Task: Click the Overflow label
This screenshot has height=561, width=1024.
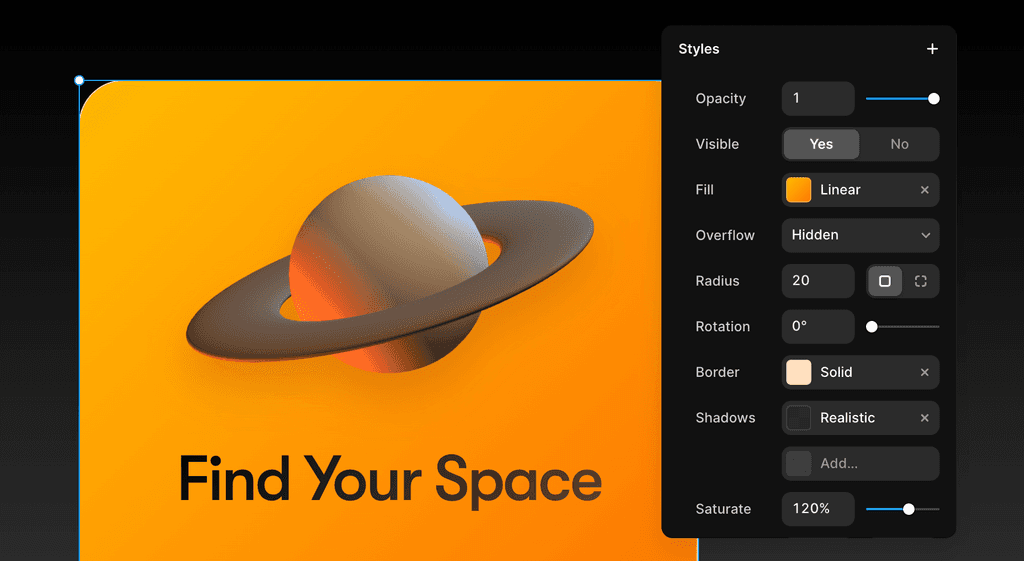Action: (x=725, y=235)
